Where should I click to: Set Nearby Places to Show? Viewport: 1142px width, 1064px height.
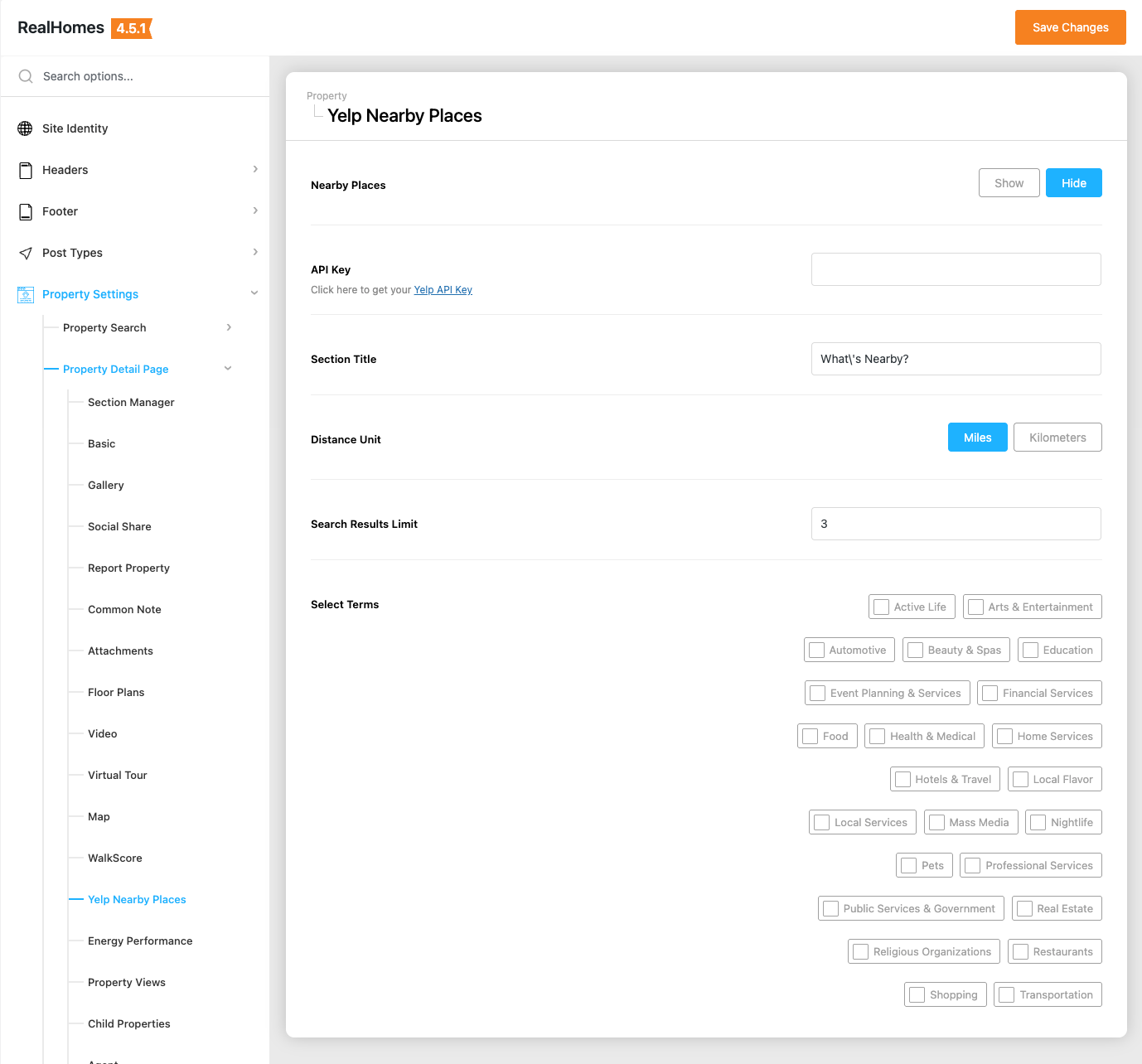point(1009,183)
